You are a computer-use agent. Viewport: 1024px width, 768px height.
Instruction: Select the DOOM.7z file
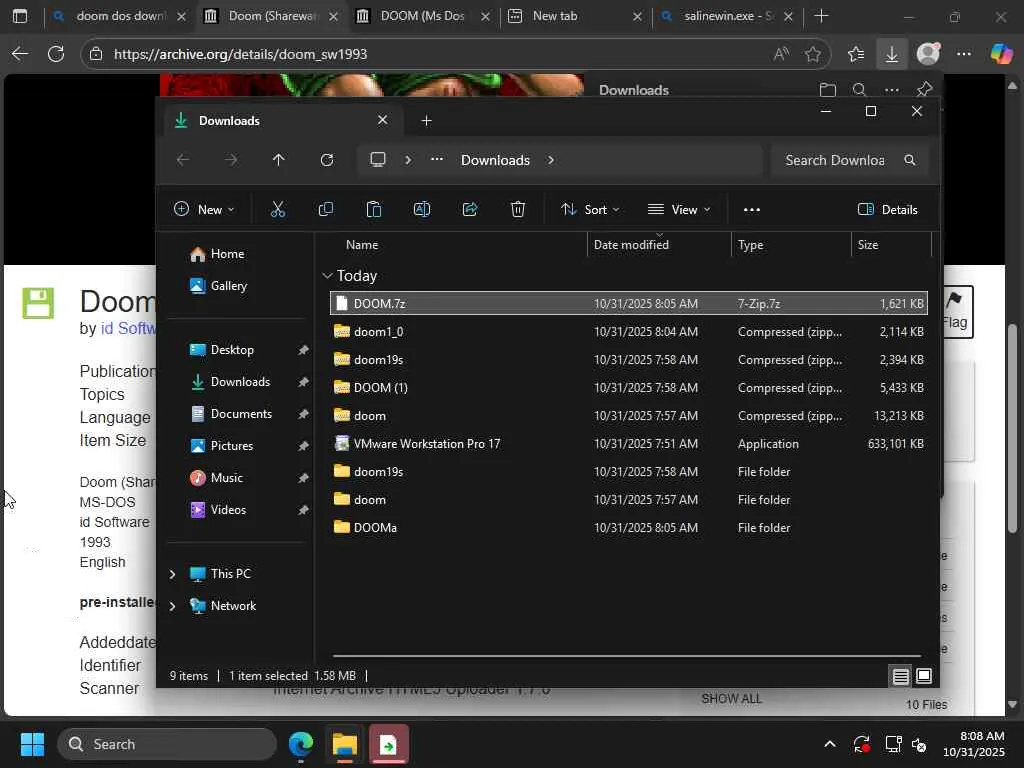click(629, 304)
